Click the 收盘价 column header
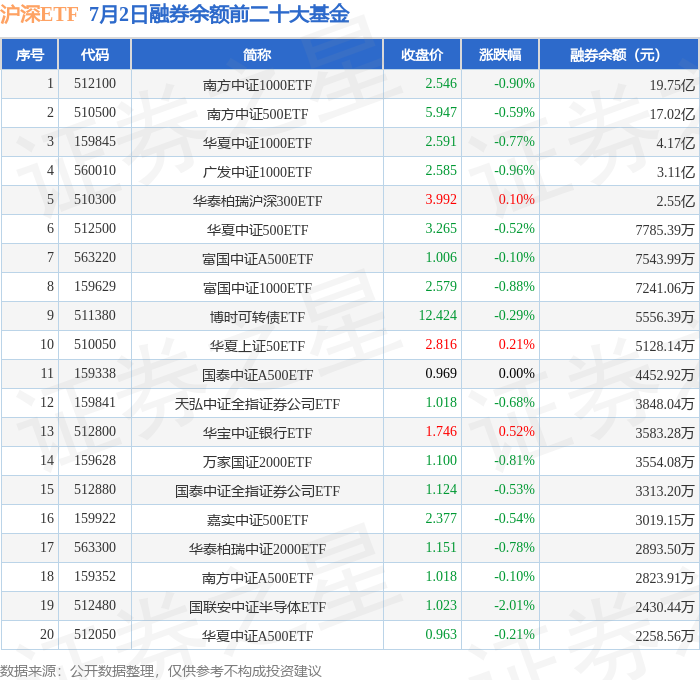This screenshot has height=680, width=700. coord(422,54)
